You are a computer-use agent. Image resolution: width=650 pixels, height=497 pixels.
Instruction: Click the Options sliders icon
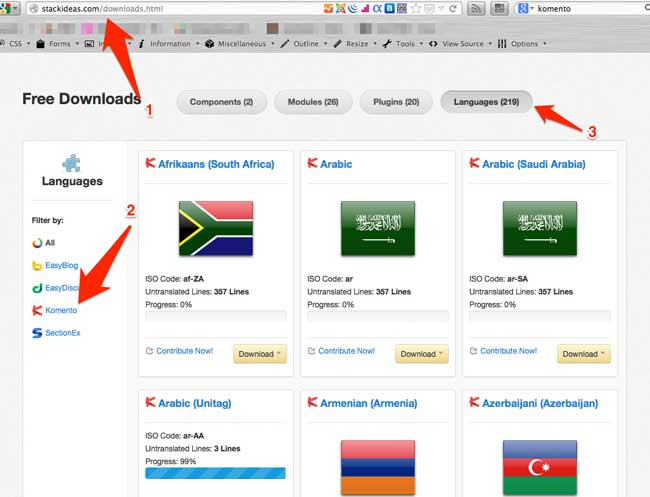click(502, 44)
